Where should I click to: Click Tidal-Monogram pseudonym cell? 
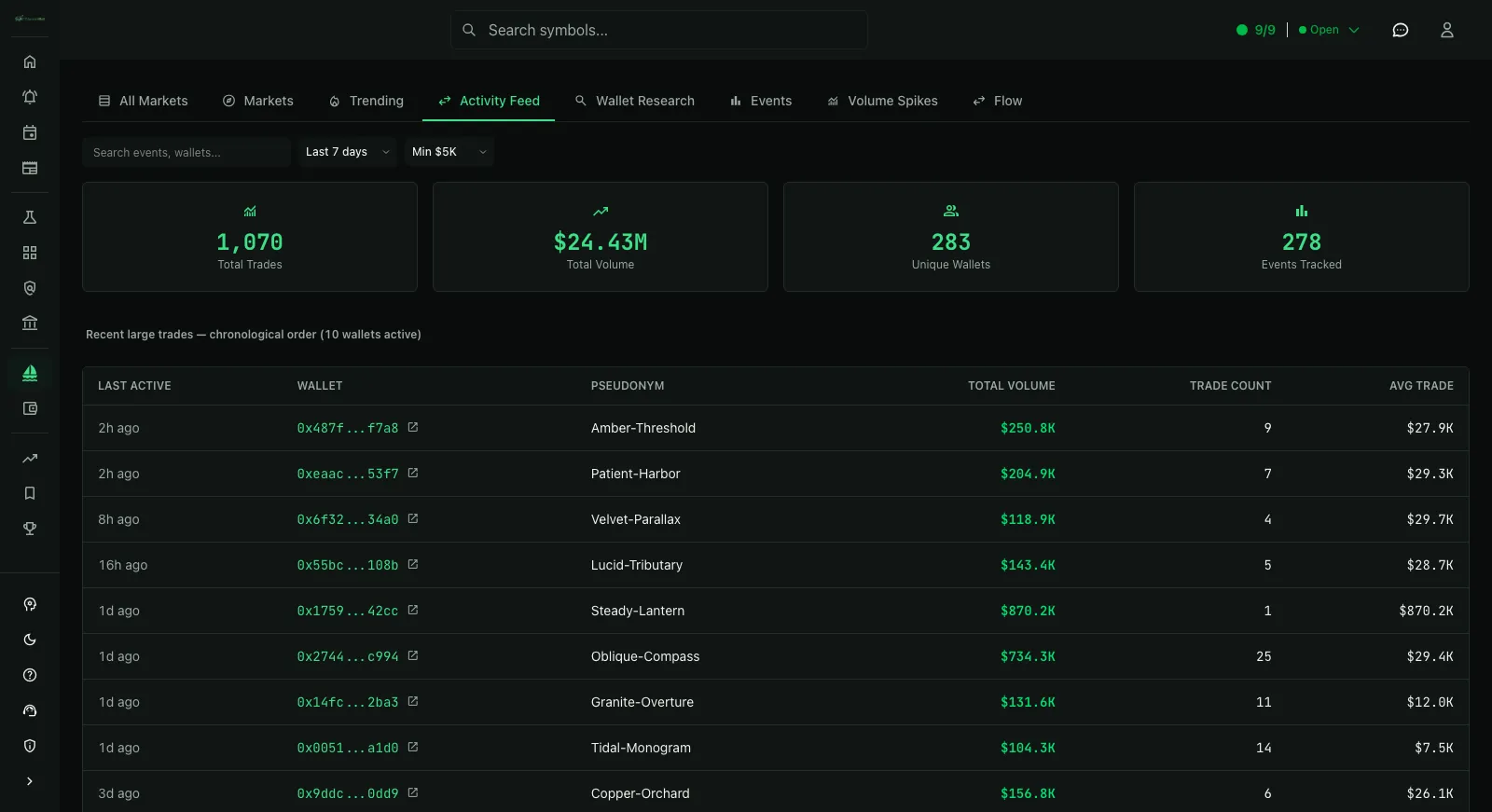[x=641, y=748]
